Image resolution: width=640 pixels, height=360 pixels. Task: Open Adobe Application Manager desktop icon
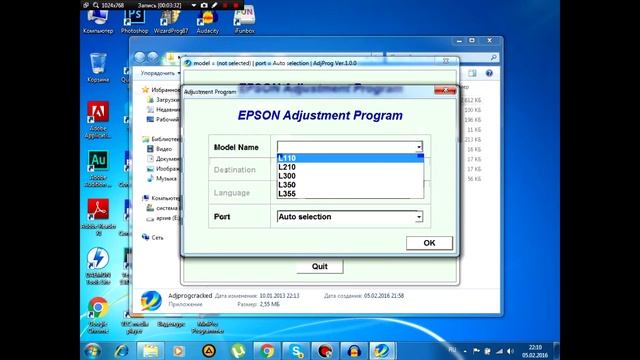98,119
